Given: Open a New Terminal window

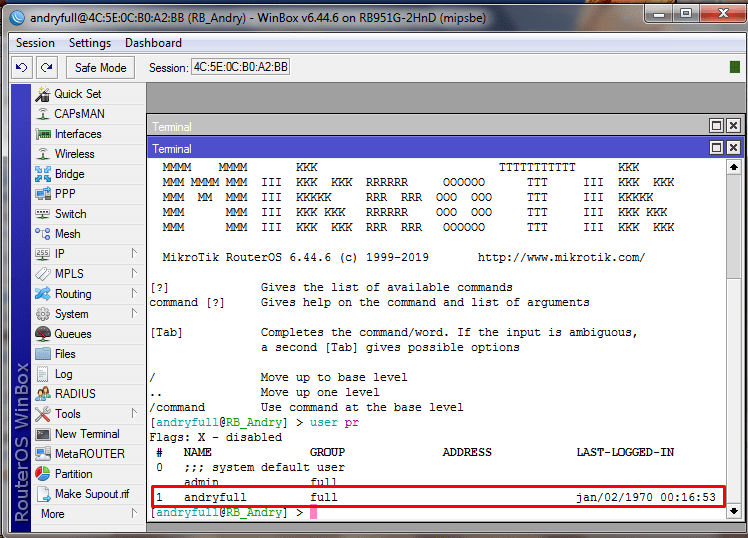Looking at the screenshot, I should [x=87, y=434].
